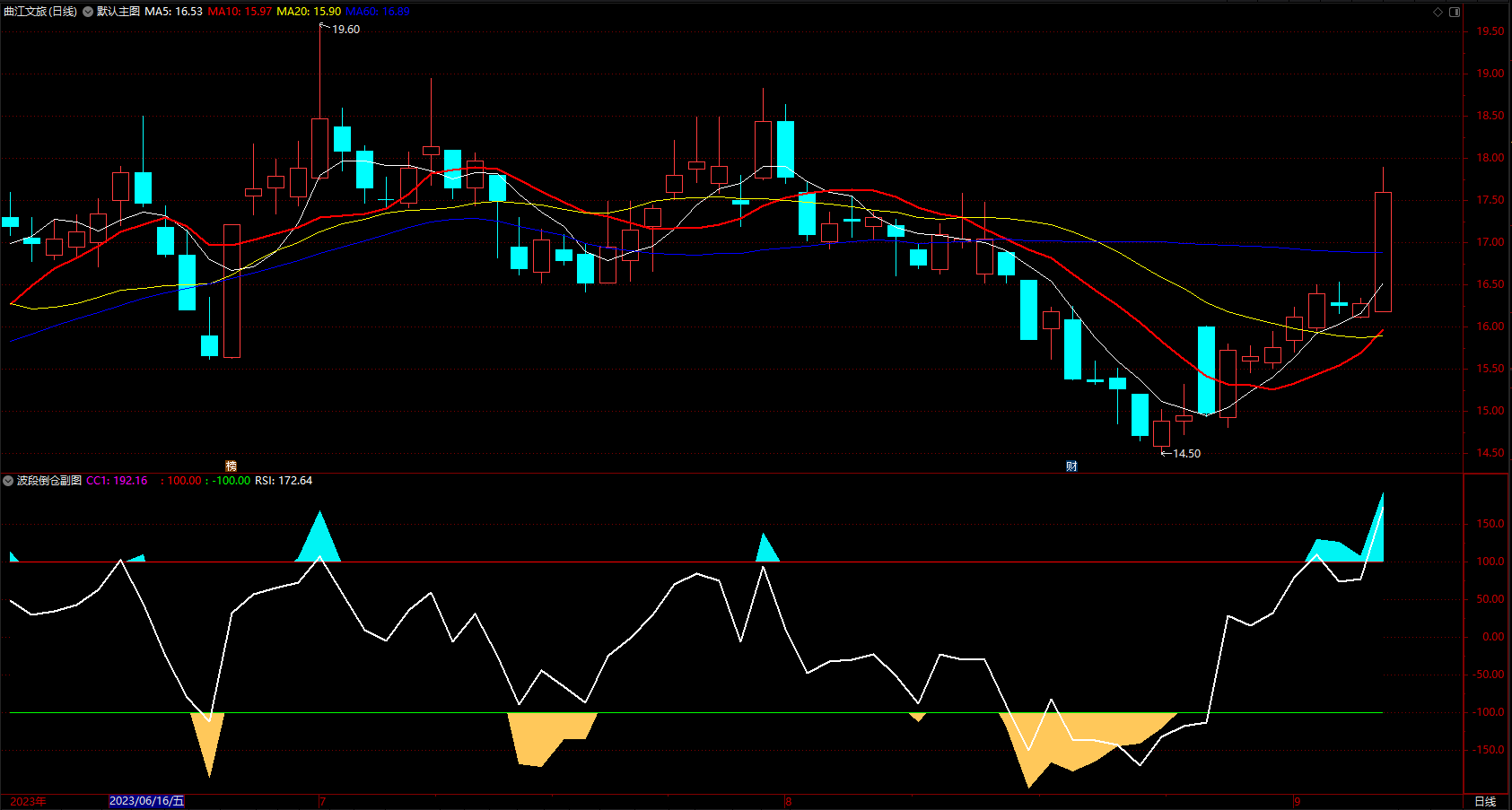Click the 19.50 price axis label
The height and width of the screenshot is (810, 1512).
pyautogui.click(x=1490, y=31)
